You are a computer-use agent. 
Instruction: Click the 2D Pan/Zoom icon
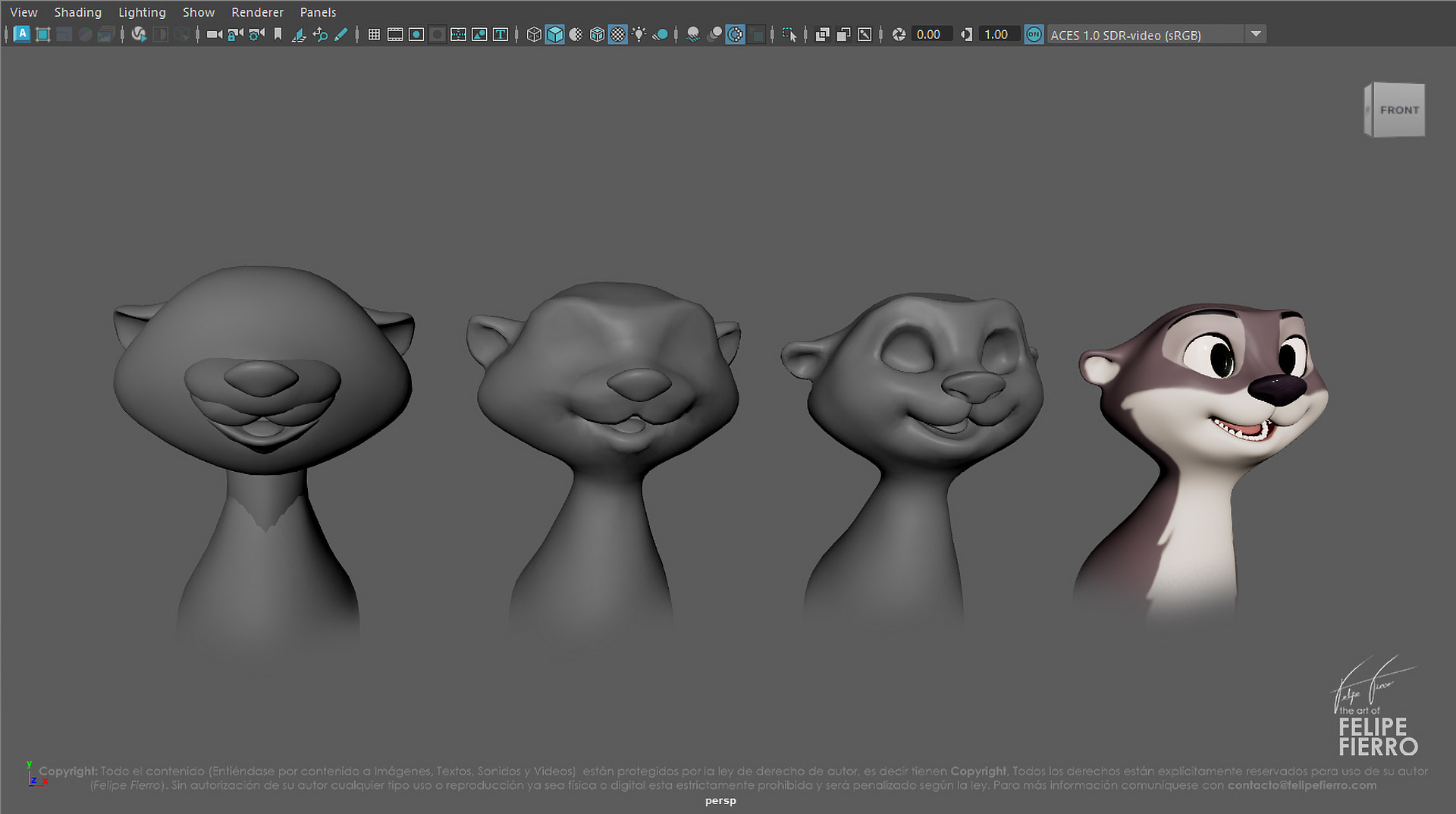point(320,34)
